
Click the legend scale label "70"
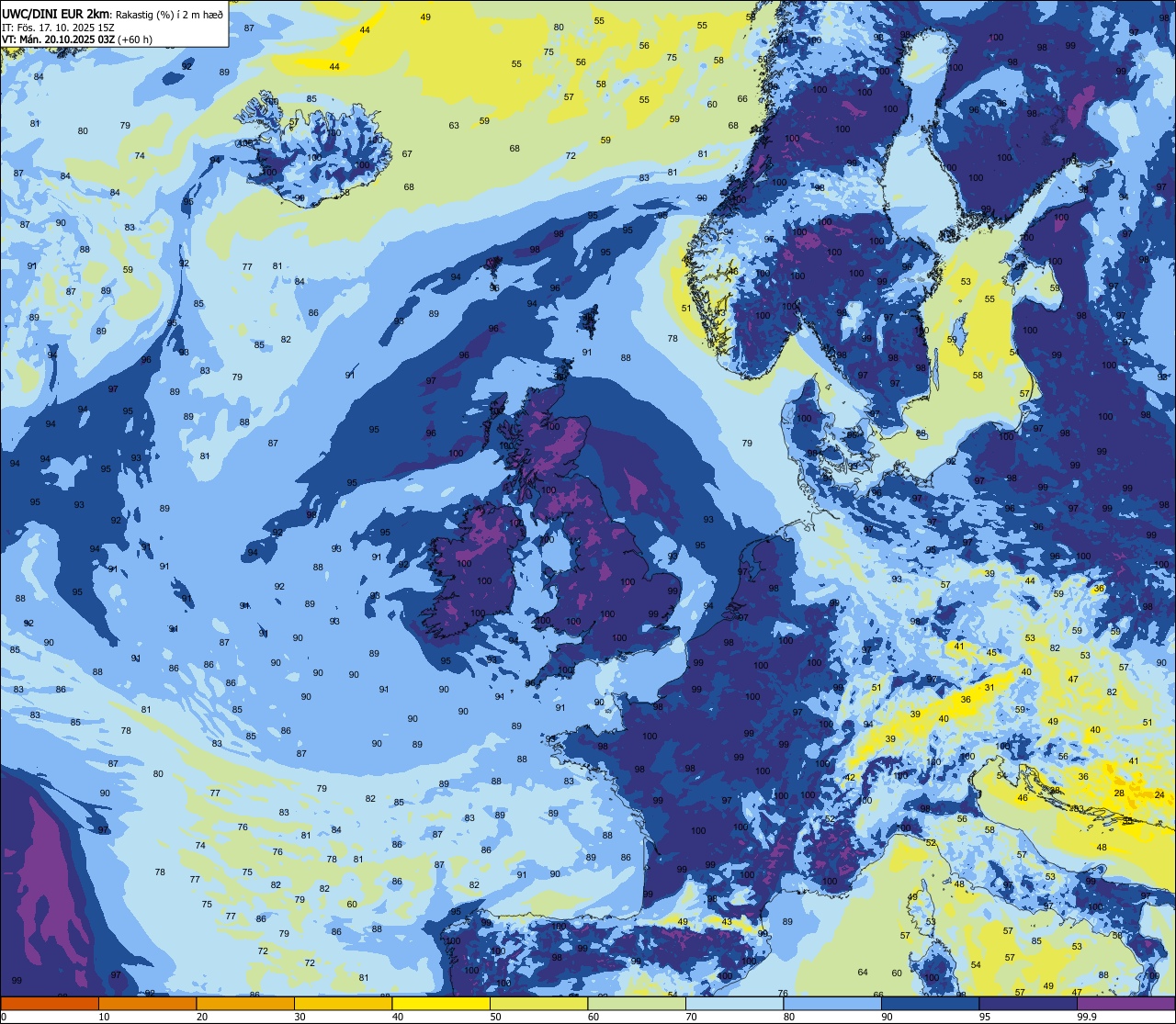point(692,1017)
